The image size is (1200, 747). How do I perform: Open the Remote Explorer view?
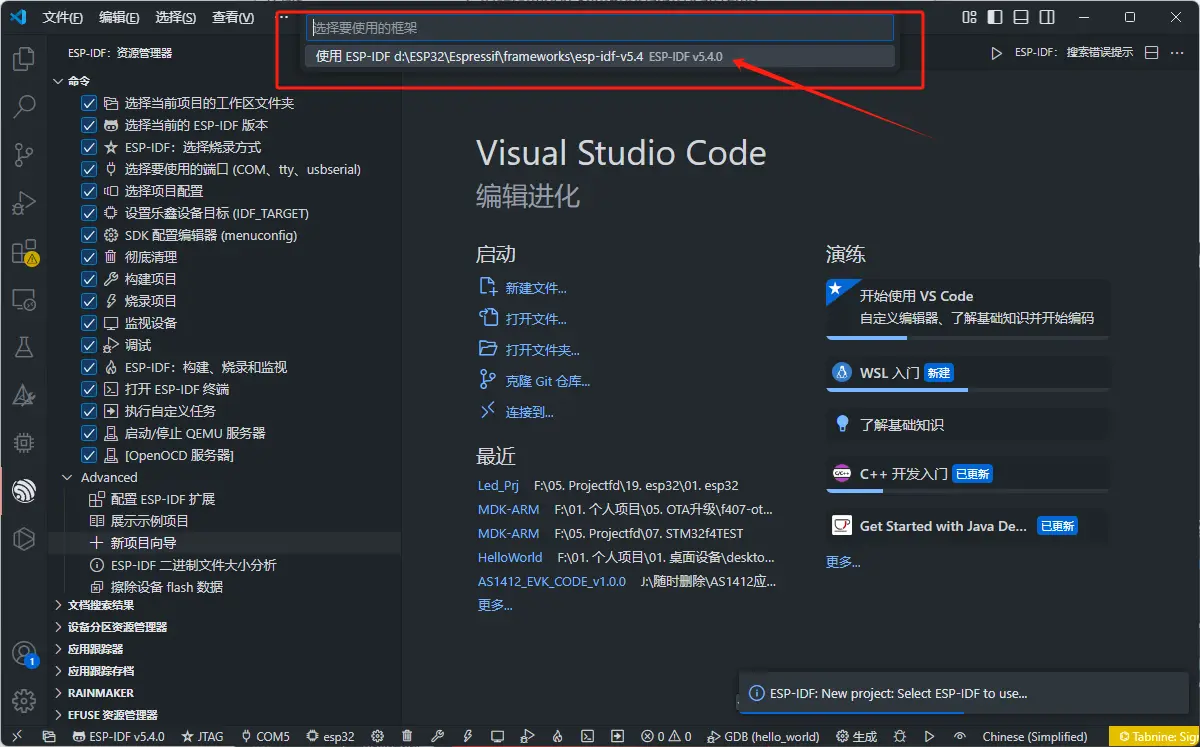point(24,299)
